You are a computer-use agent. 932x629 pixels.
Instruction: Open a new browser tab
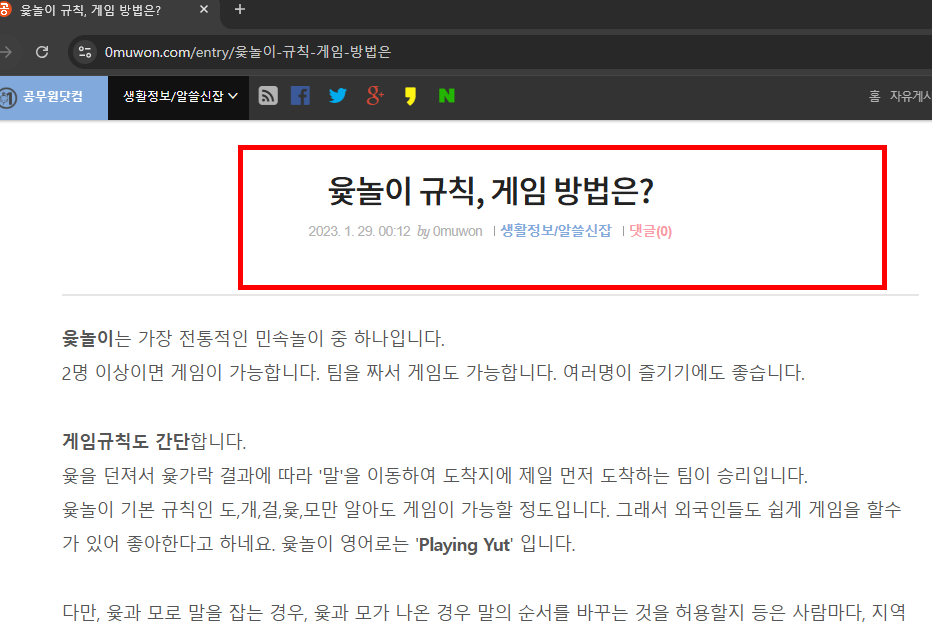pyautogui.click(x=238, y=12)
